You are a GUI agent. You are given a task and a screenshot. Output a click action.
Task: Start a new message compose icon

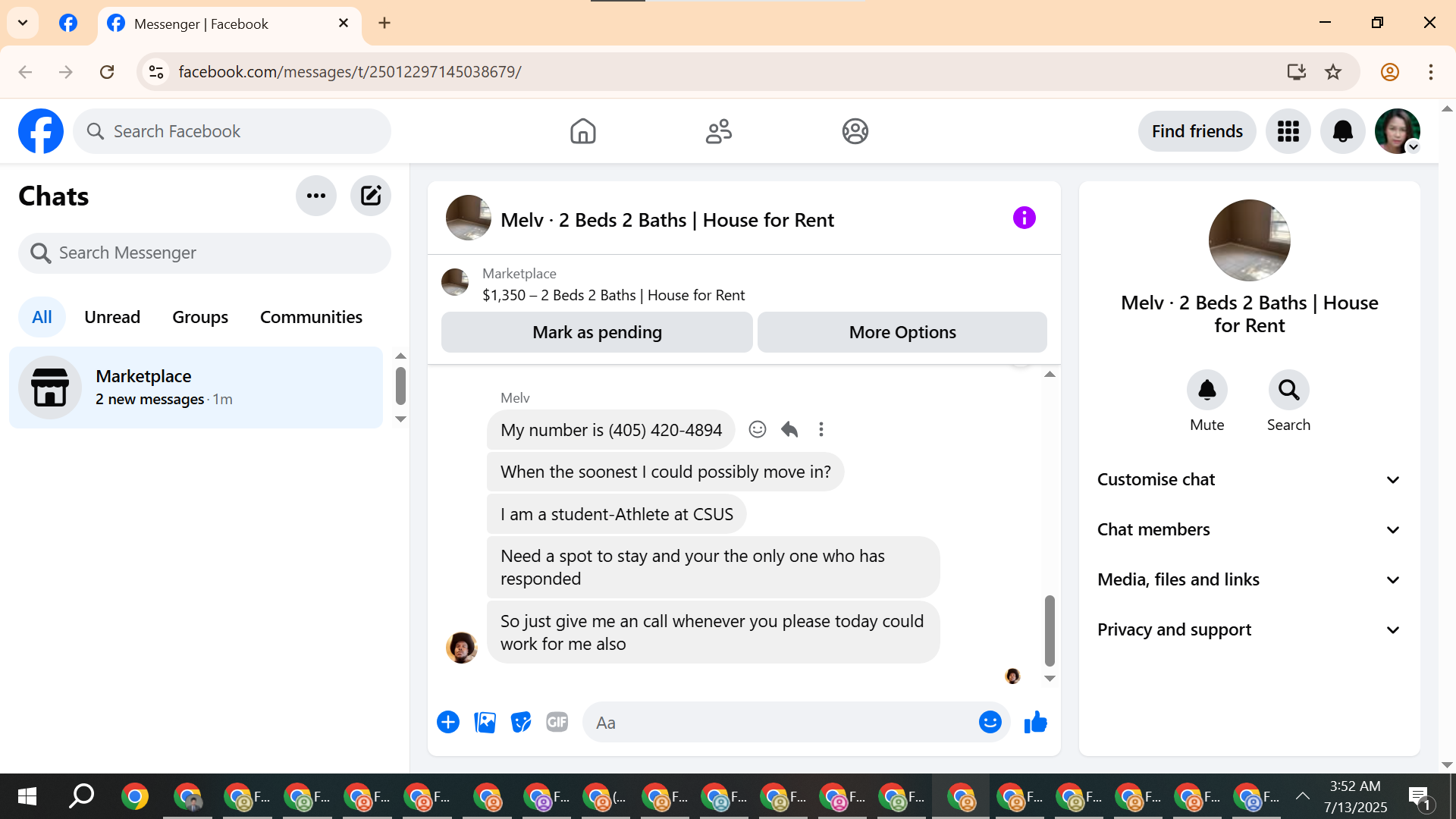point(370,196)
